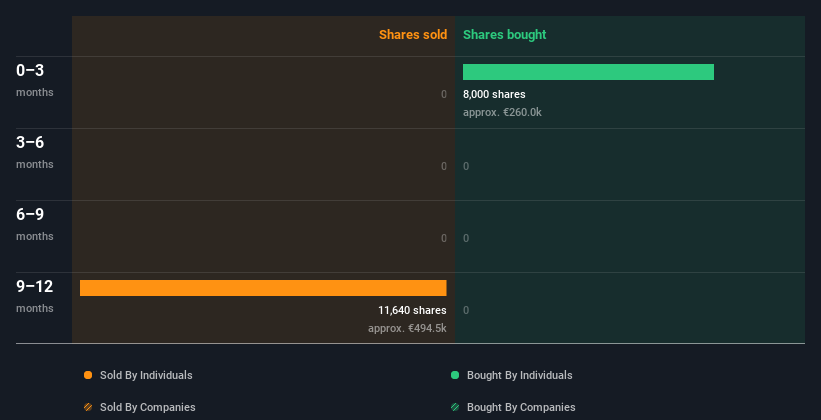Click the approx. €260.0k value
The image size is (821, 420).
click(x=502, y=112)
